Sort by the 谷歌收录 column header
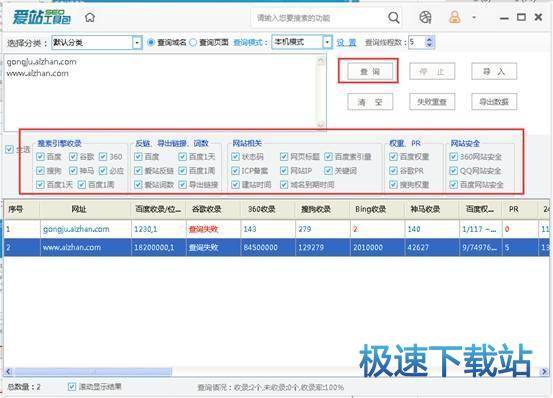The image size is (553, 398). pyautogui.click(x=213, y=209)
